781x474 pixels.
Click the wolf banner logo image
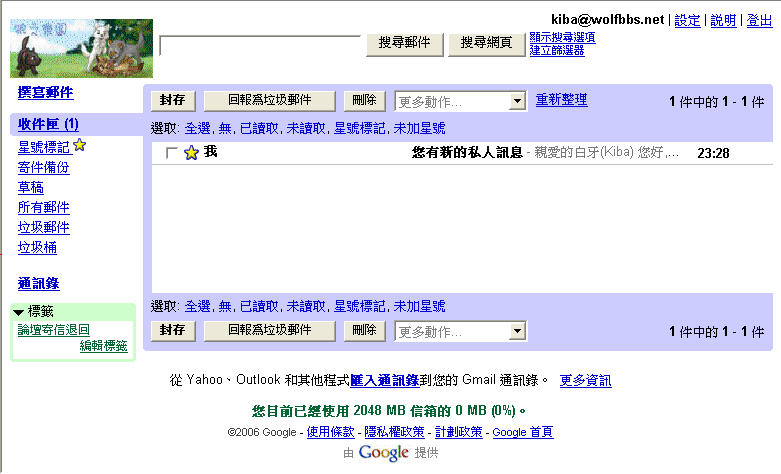[81, 48]
